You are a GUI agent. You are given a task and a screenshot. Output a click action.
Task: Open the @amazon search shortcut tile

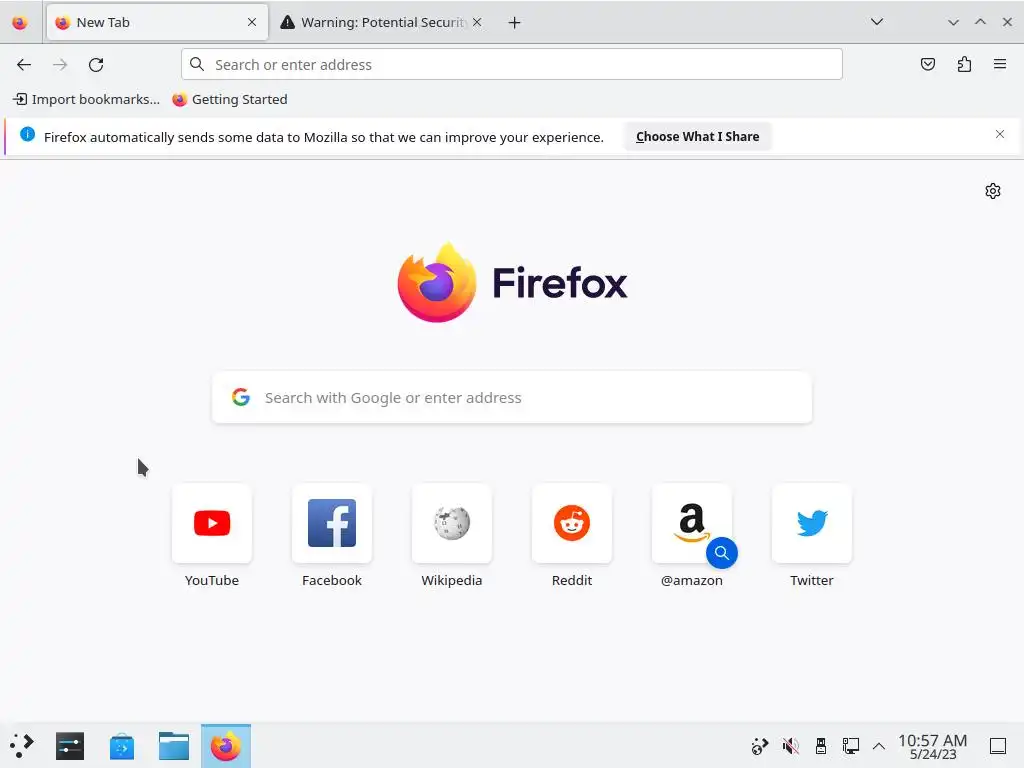692,523
